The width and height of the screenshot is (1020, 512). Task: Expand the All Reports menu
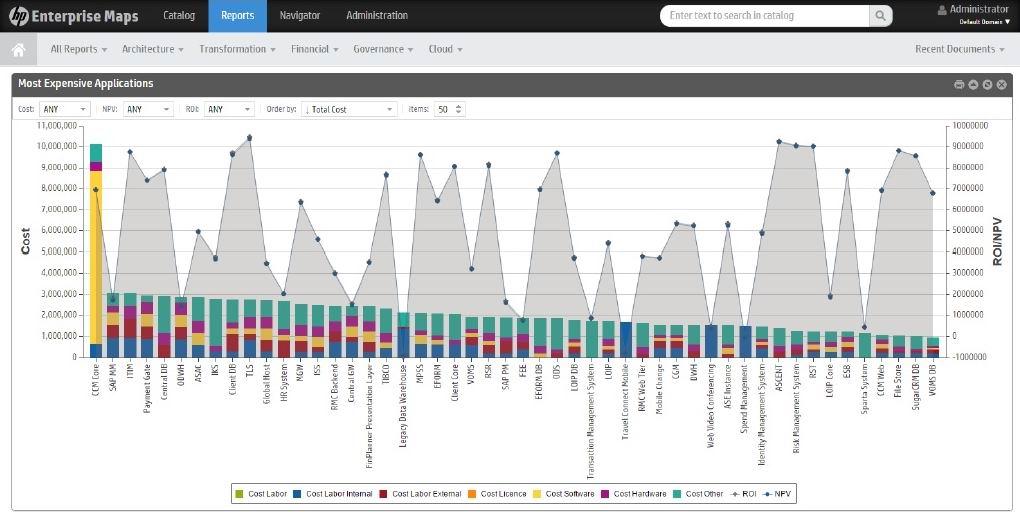[x=79, y=49]
